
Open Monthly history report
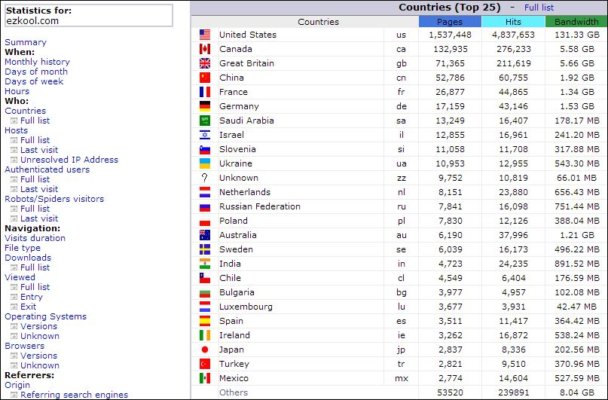37,62
